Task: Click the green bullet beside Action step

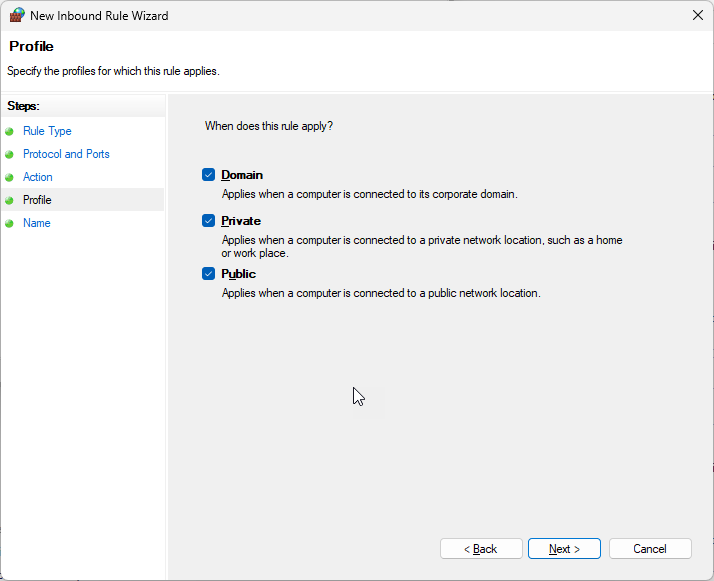Action: tap(10, 177)
